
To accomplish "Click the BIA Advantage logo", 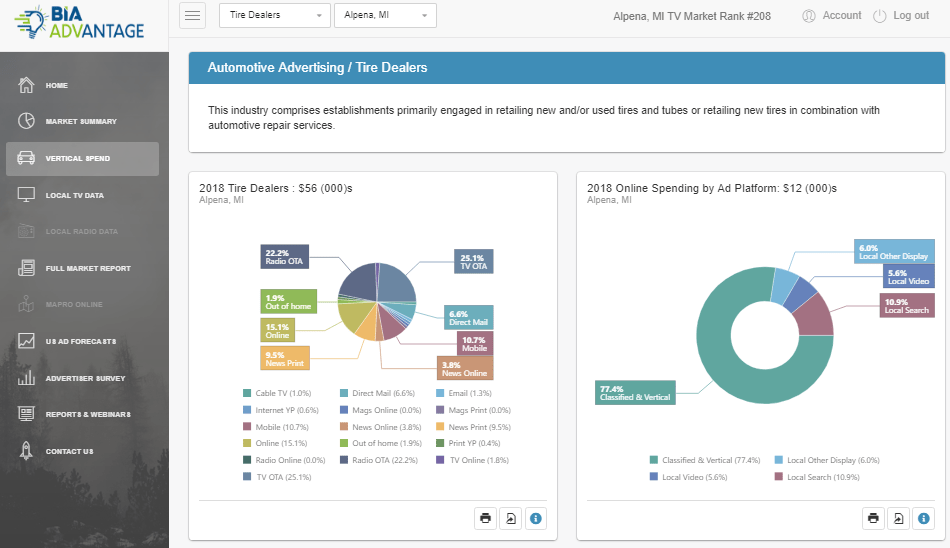I will (x=79, y=22).
